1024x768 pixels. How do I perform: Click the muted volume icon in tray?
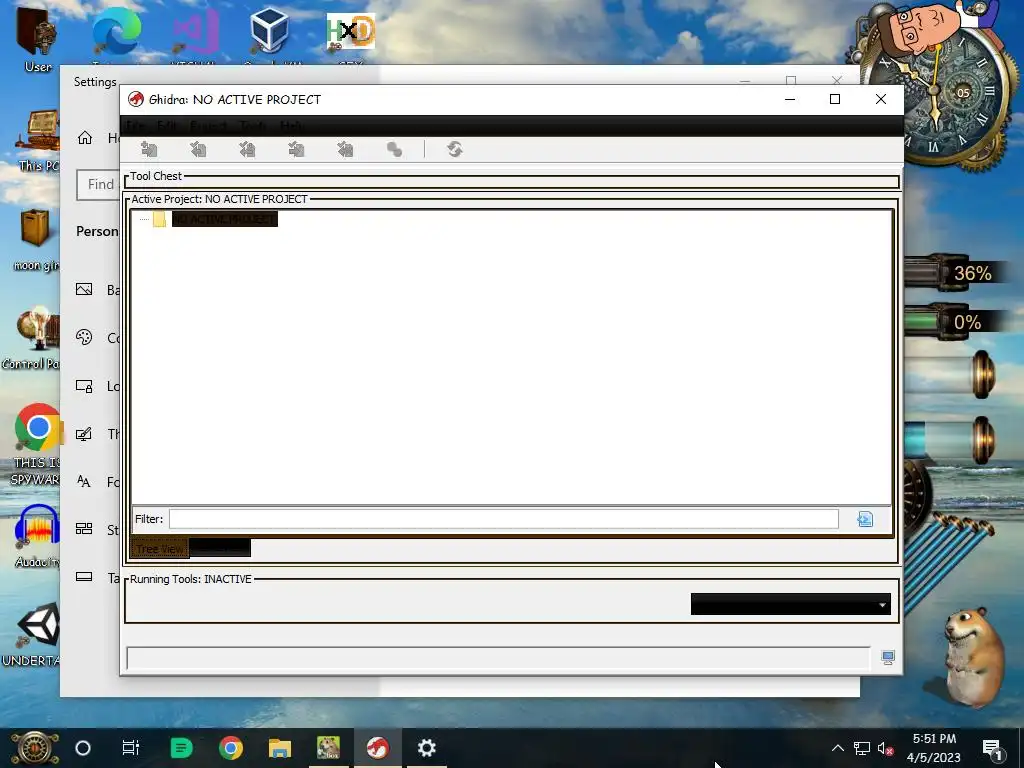point(886,749)
